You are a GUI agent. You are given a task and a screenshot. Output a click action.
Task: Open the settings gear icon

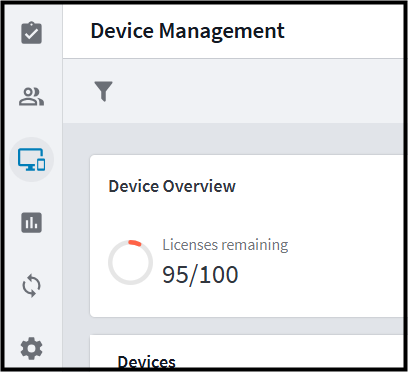pyautogui.click(x=32, y=348)
